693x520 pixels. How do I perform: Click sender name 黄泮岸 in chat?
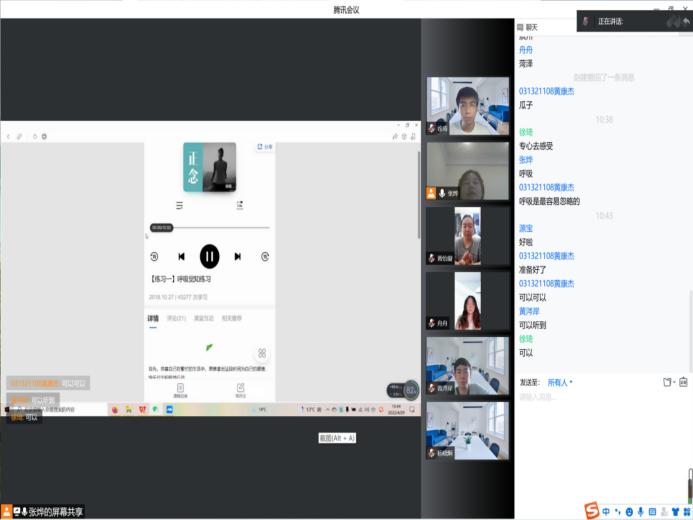(533, 311)
